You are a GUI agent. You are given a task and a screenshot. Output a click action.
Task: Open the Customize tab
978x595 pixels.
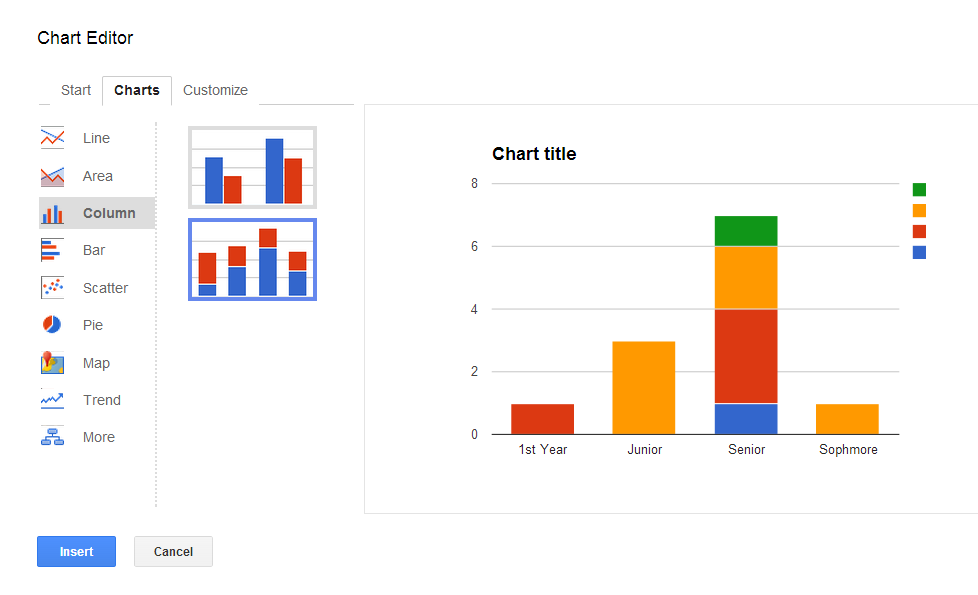point(215,90)
